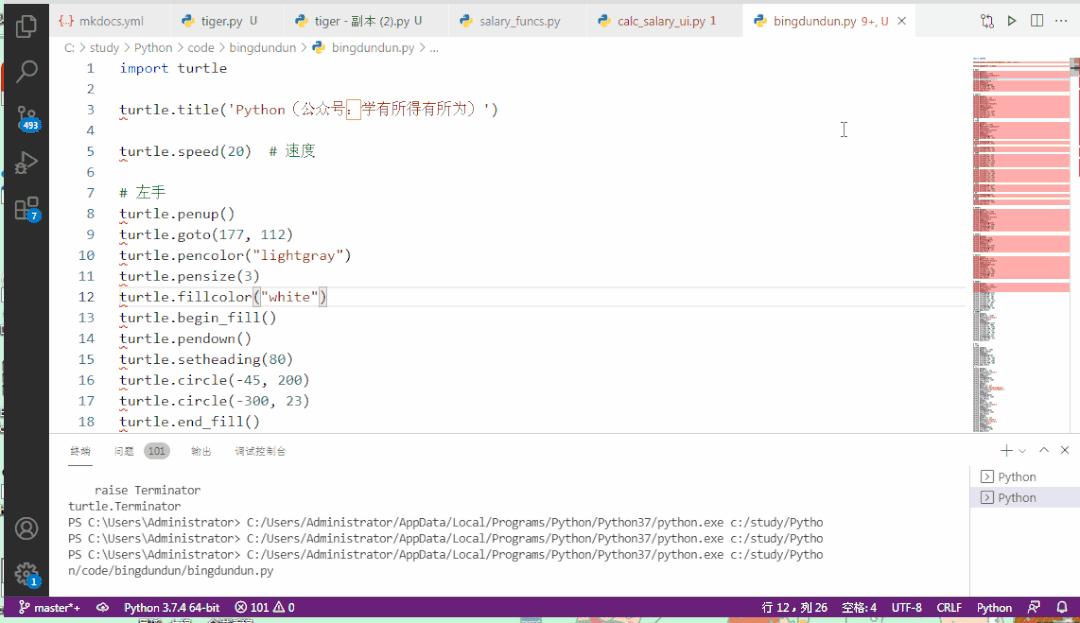The width and height of the screenshot is (1080, 623).
Task: Select Python 3.7.4 64-bit interpreter status item
Action: point(172,607)
